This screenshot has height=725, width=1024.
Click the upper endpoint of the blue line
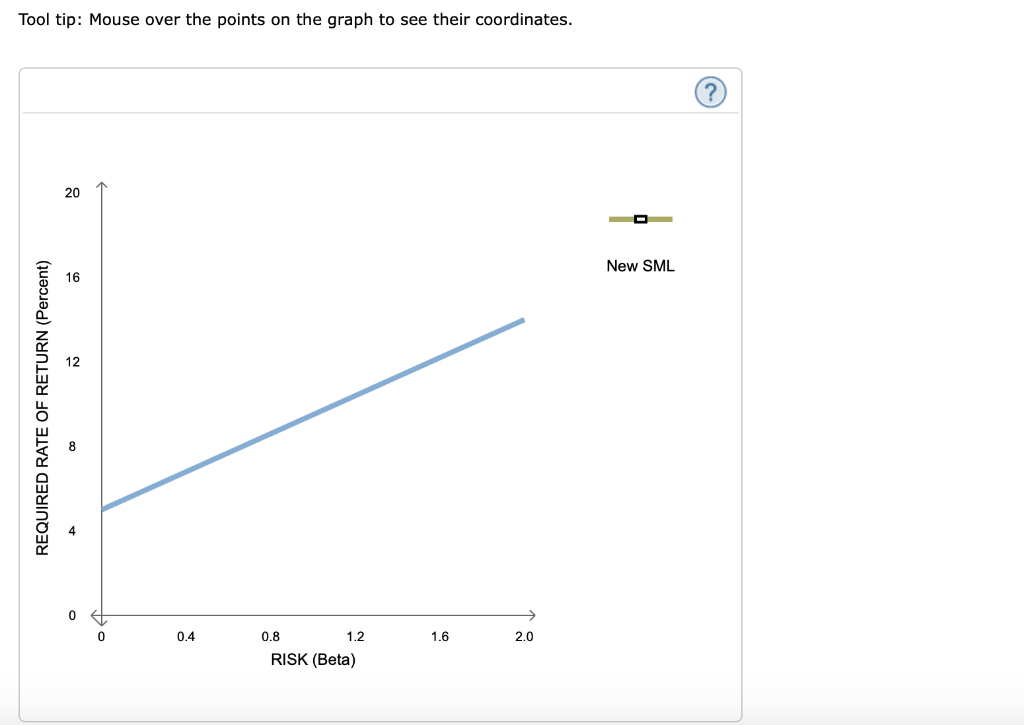[522, 321]
